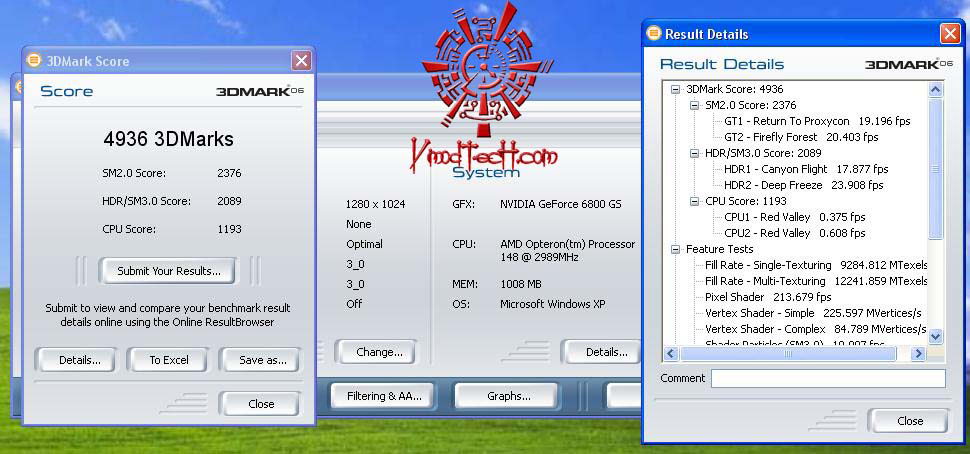Viewport: 970px width, 454px height.
Task: Click Change button in main window
Action: [x=378, y=353]
